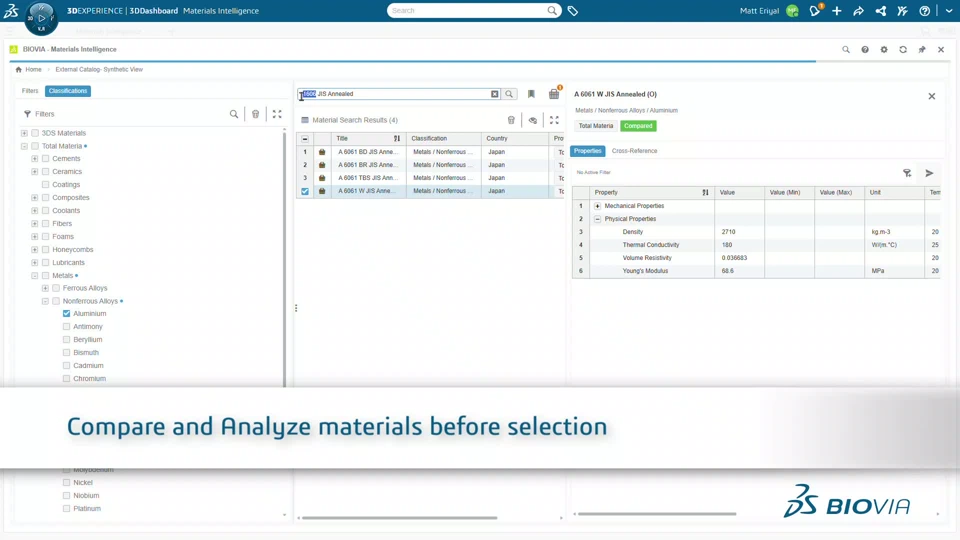
Task: Check the Beryllium checkbox
Action: click(66, 339)
